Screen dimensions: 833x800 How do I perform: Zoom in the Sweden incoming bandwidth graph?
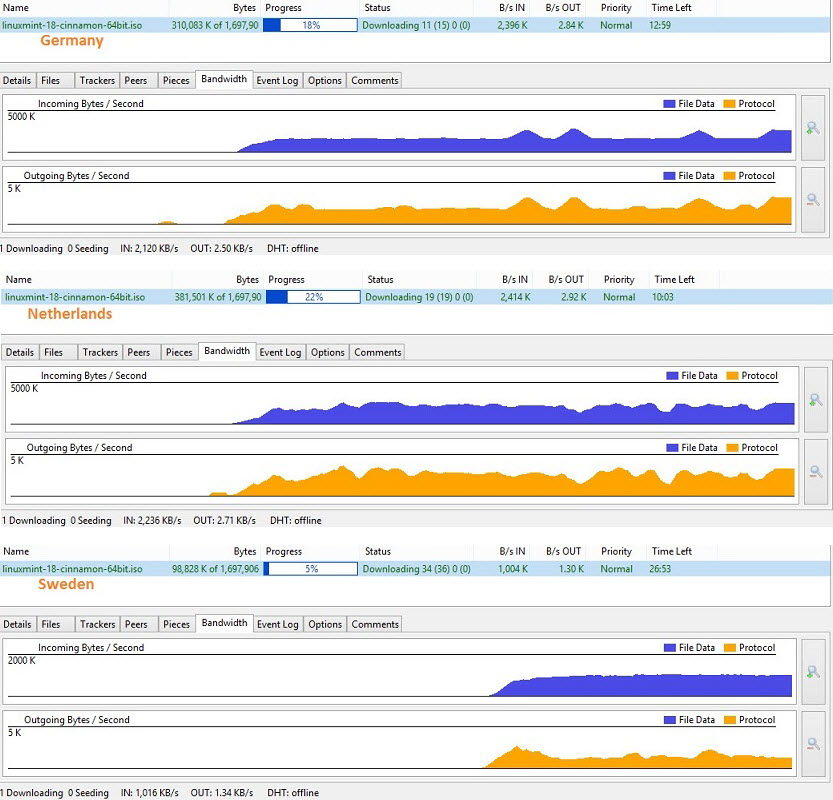click(813, 672)
